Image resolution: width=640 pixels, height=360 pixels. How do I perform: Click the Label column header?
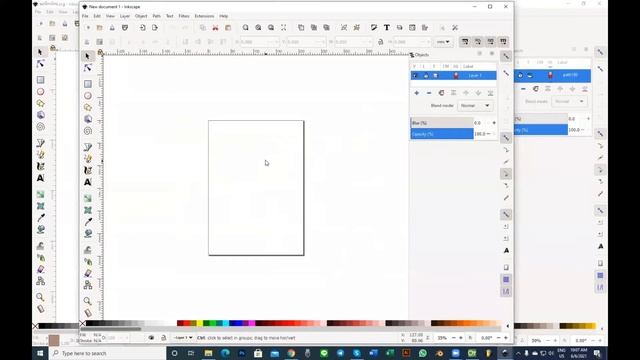tap(468, 66)
